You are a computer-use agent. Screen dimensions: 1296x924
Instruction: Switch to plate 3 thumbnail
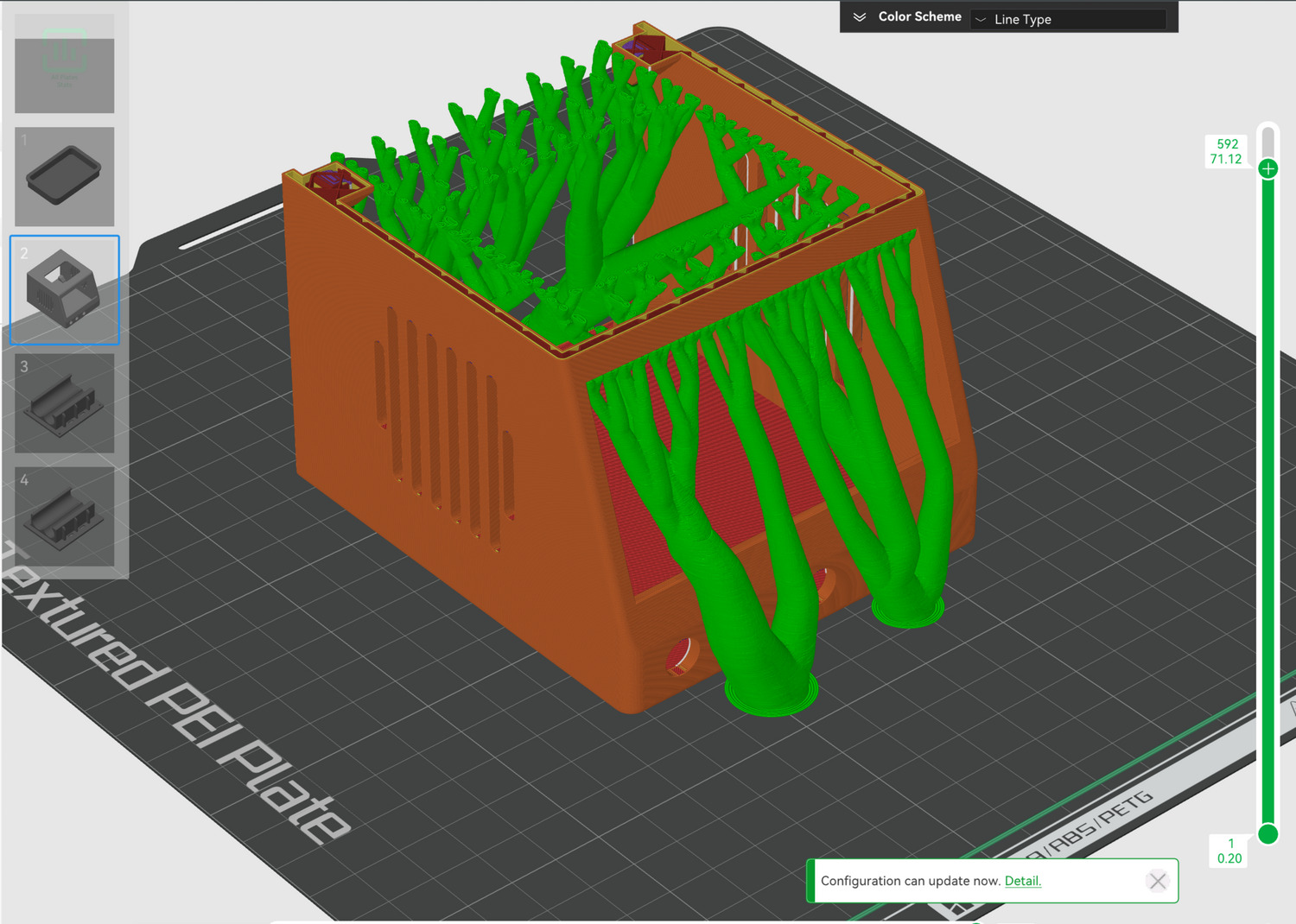[x=64, y=403]
